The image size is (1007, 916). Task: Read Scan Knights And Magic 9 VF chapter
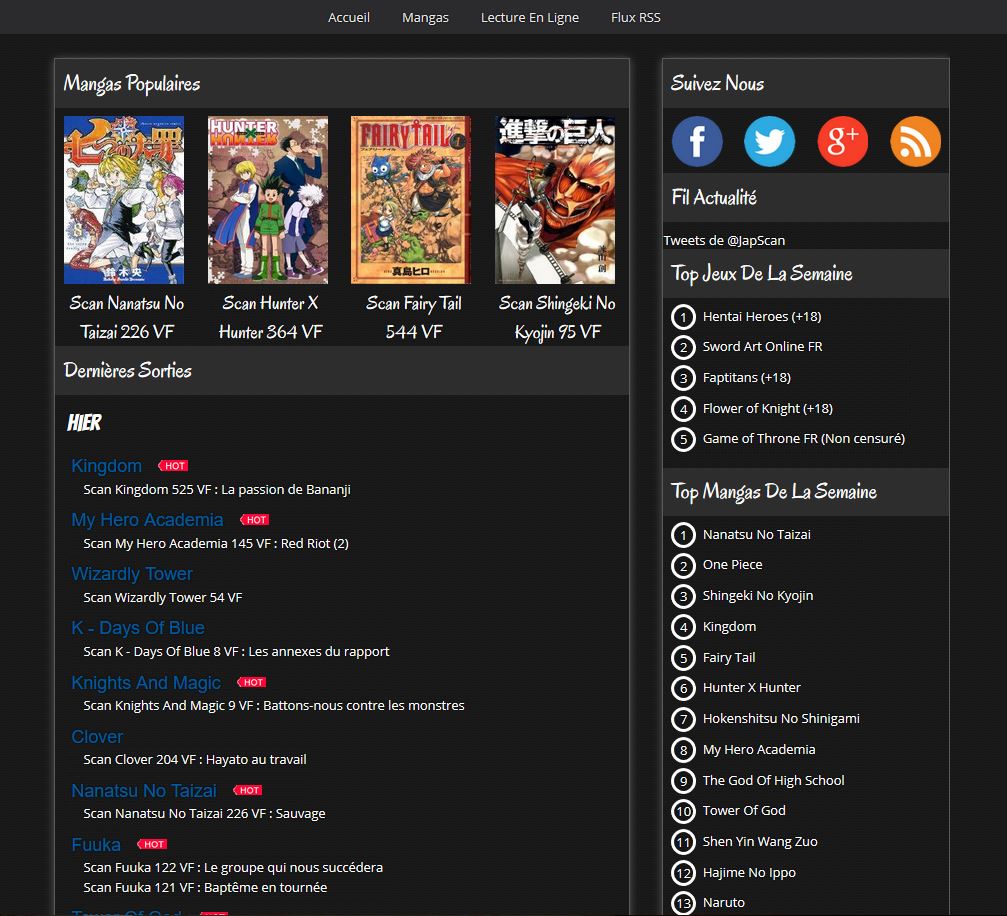pos(274,705)
